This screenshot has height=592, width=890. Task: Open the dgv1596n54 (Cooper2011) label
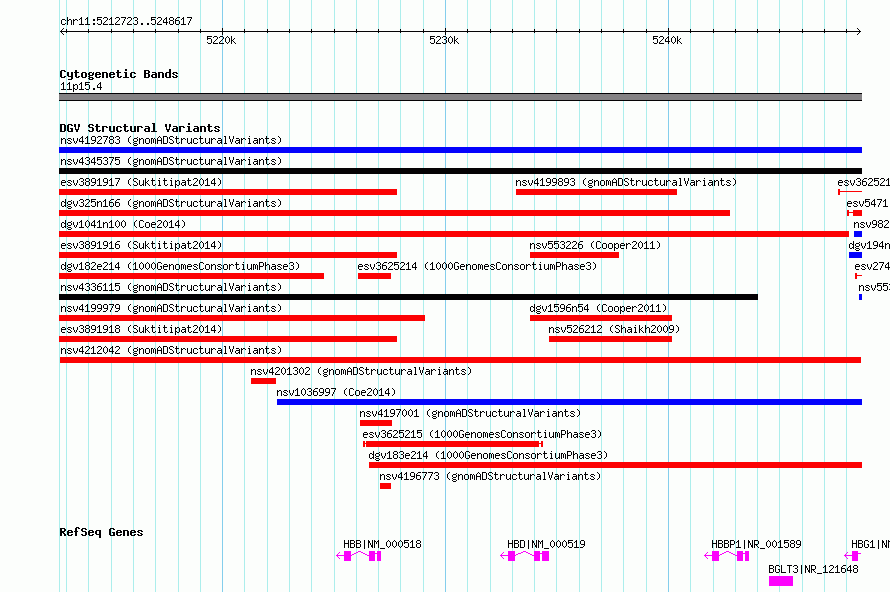(598, 308)
